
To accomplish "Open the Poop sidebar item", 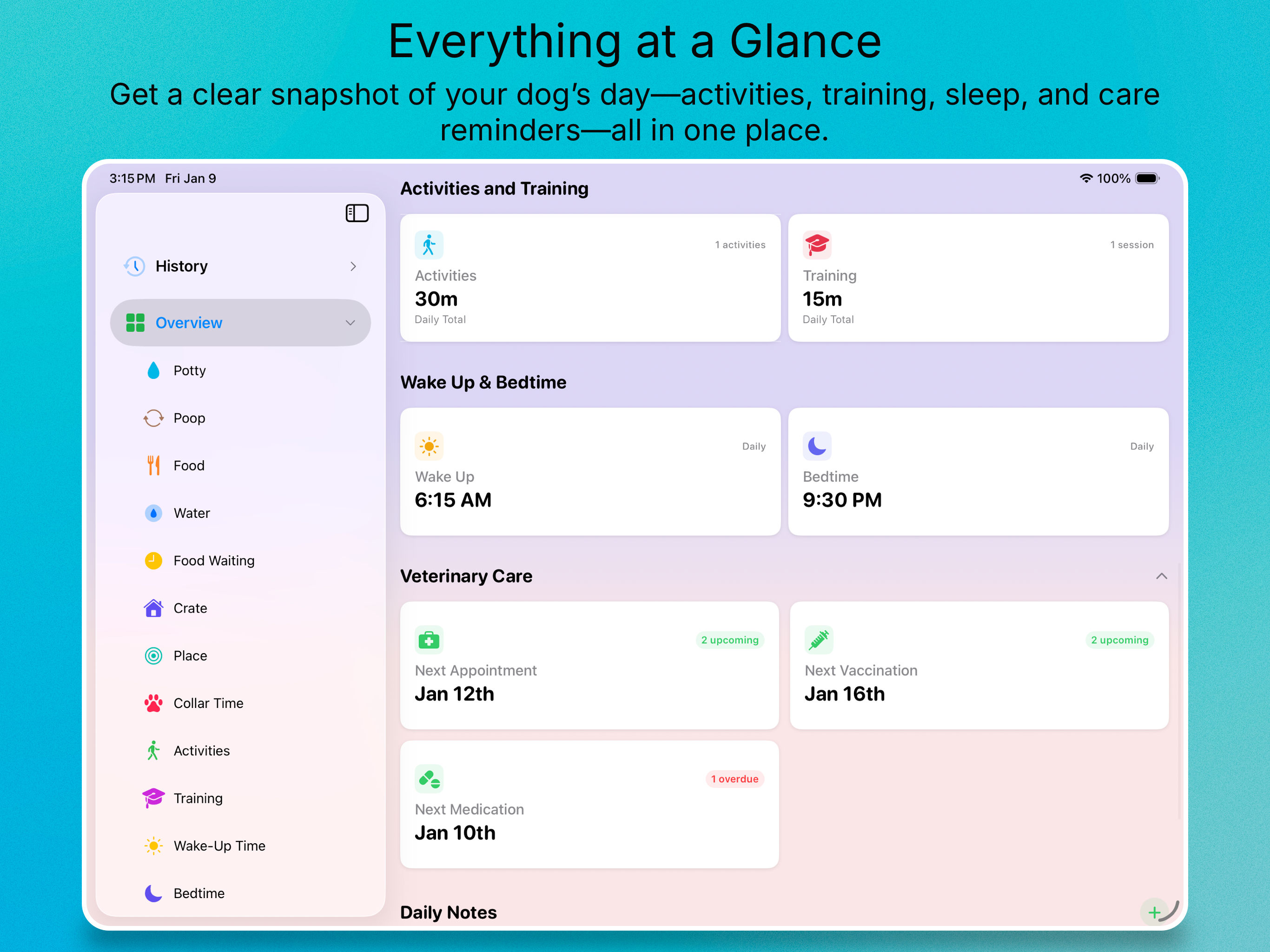I will 240,418.
